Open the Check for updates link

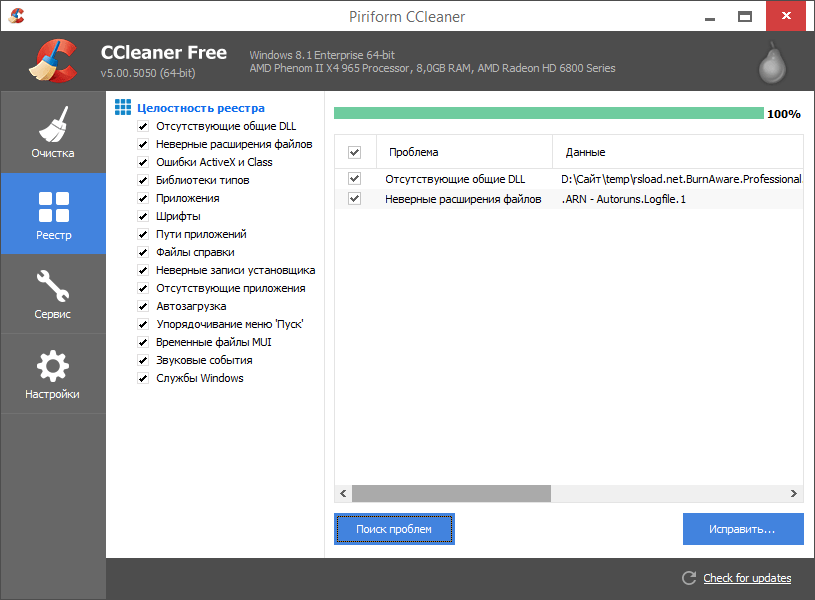tap(746, 578)
